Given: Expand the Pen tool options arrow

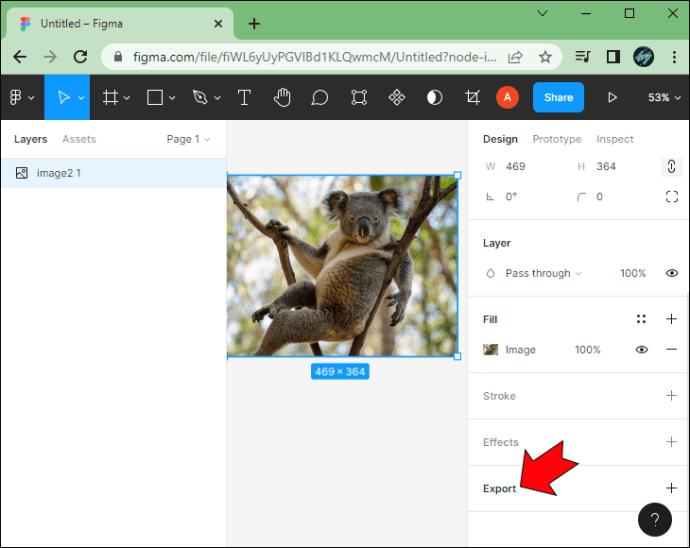Looking at the screenshot, I should pos(217,98).
